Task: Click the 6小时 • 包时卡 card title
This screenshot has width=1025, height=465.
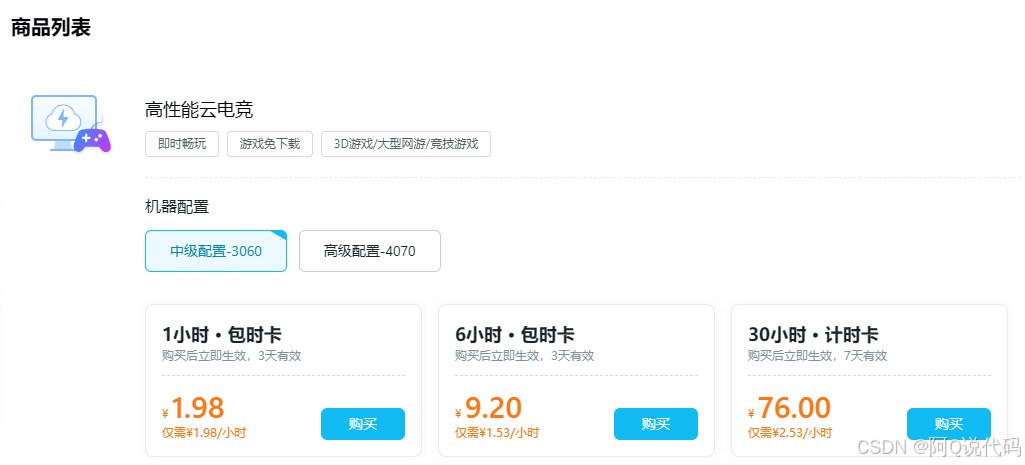Action: (514, 334)
